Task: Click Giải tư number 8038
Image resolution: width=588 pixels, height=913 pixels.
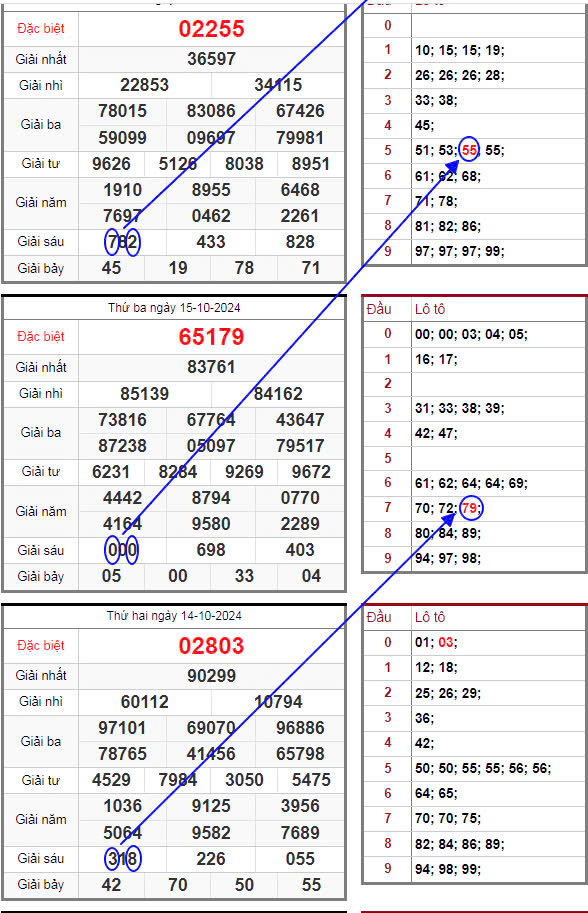Action: coord(245,164)
